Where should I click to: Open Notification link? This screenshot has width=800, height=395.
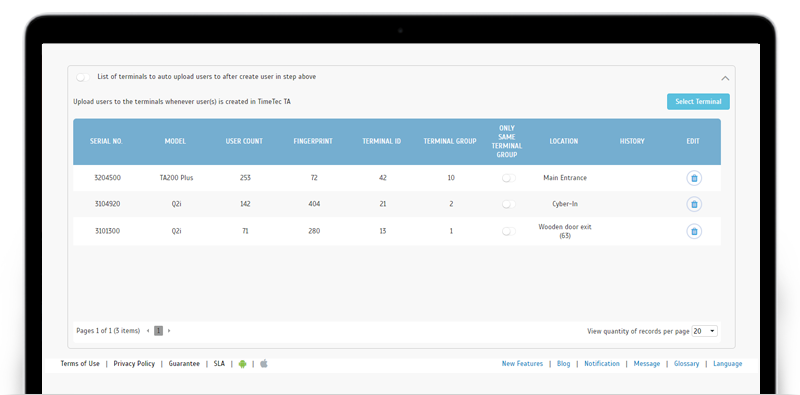pyautogui.click(x=602, y=364)
